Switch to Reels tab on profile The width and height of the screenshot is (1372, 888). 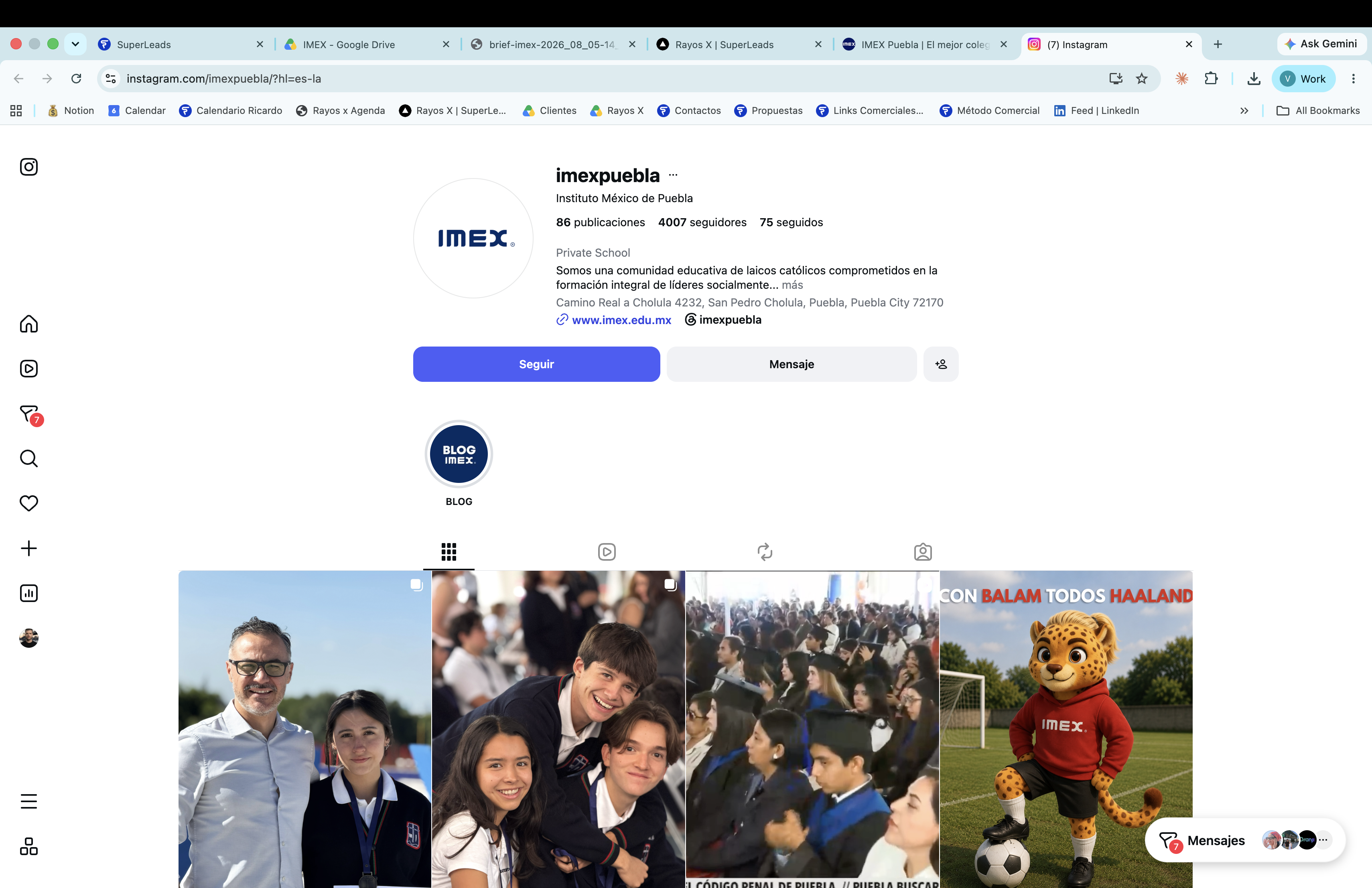click(x=607, y=551)
